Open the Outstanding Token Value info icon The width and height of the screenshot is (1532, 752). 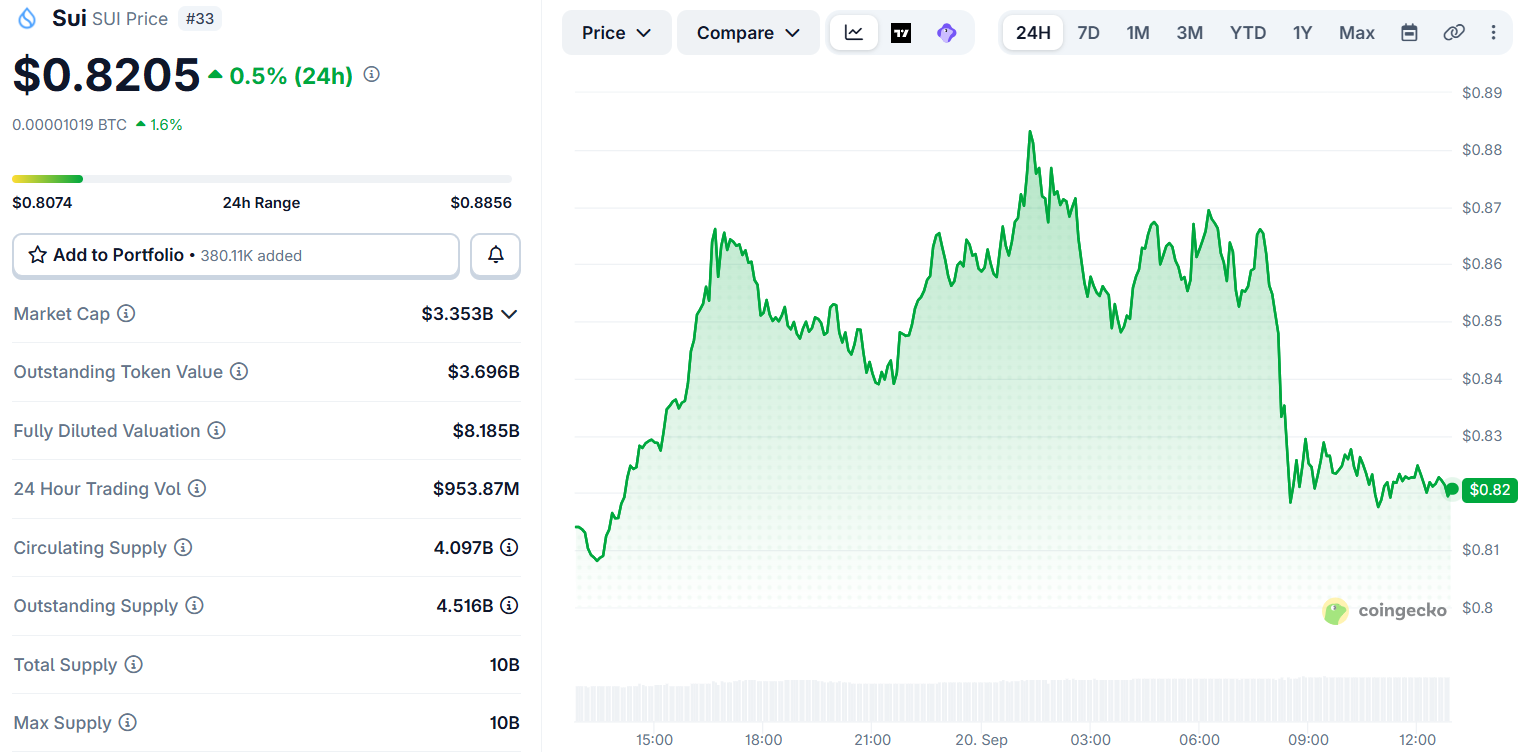point(239,371)
